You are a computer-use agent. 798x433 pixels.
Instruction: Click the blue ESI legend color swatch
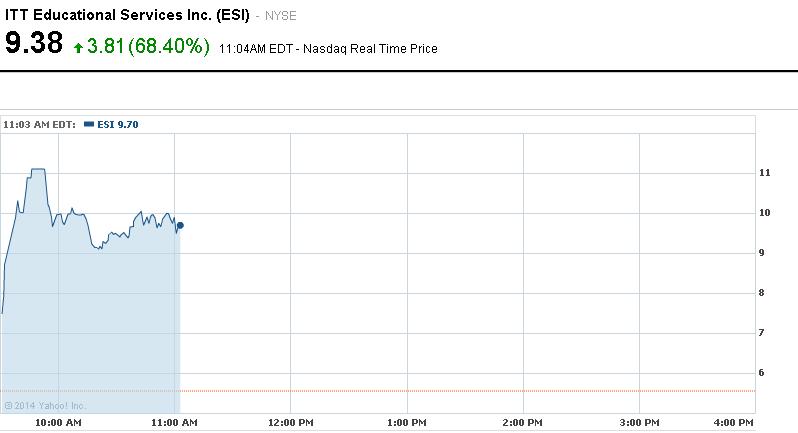pyautogui.click(x=89, y=125)
